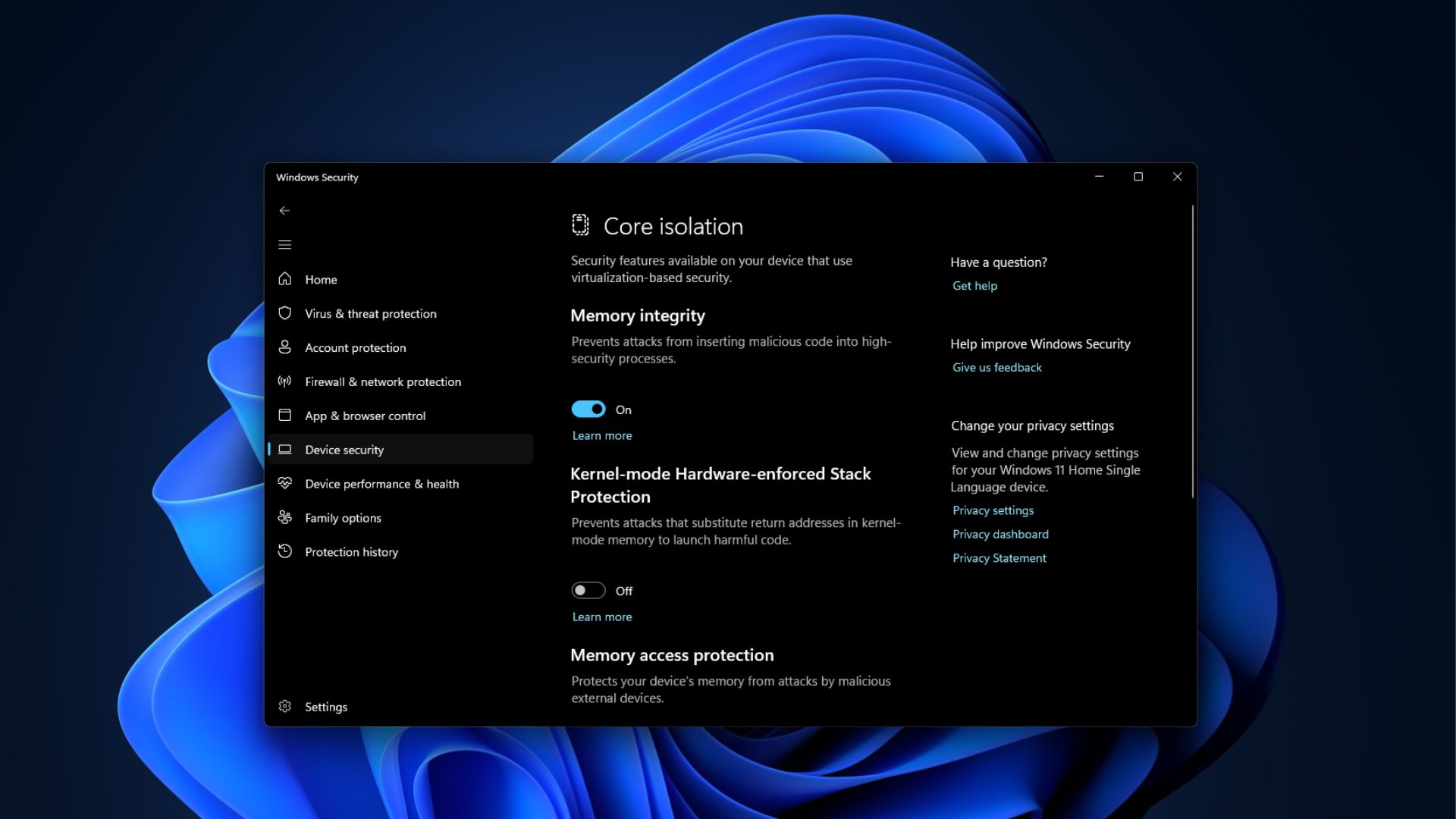Enable Kernel-mode Hardware-enforced Stack Protection toggle
Image resolution: width=1456 pixels, height=819 pixels.
pos(588,591)
